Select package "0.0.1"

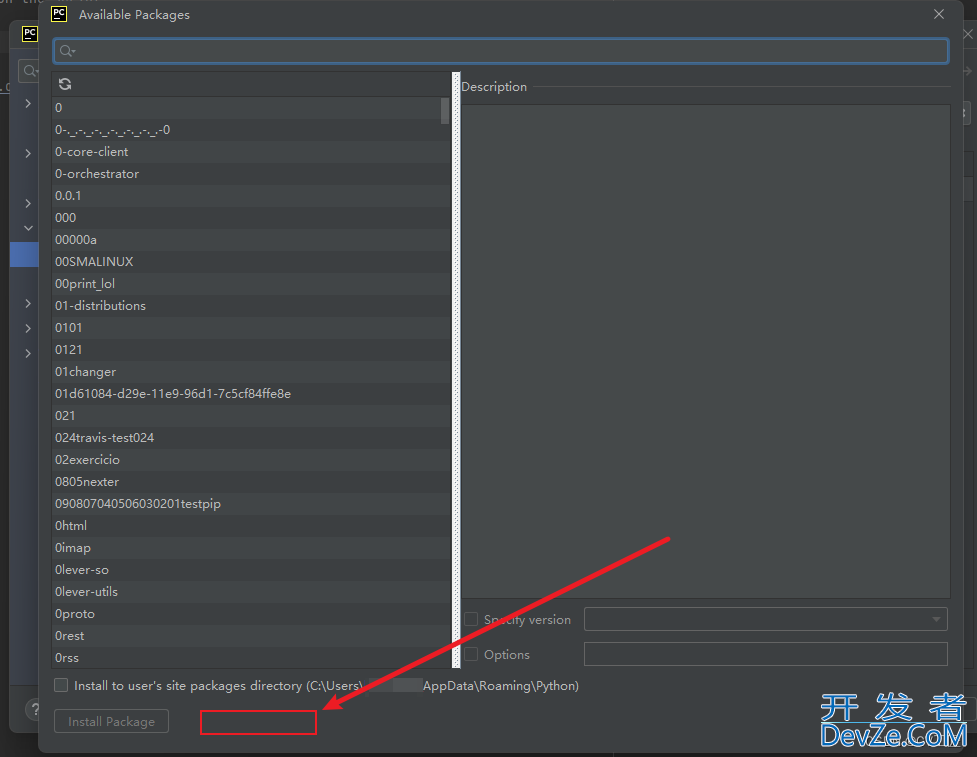point(250,196)
